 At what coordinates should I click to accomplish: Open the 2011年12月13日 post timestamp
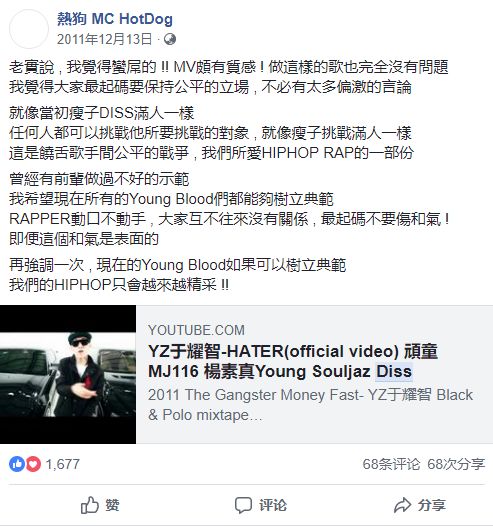click(104, 39)
